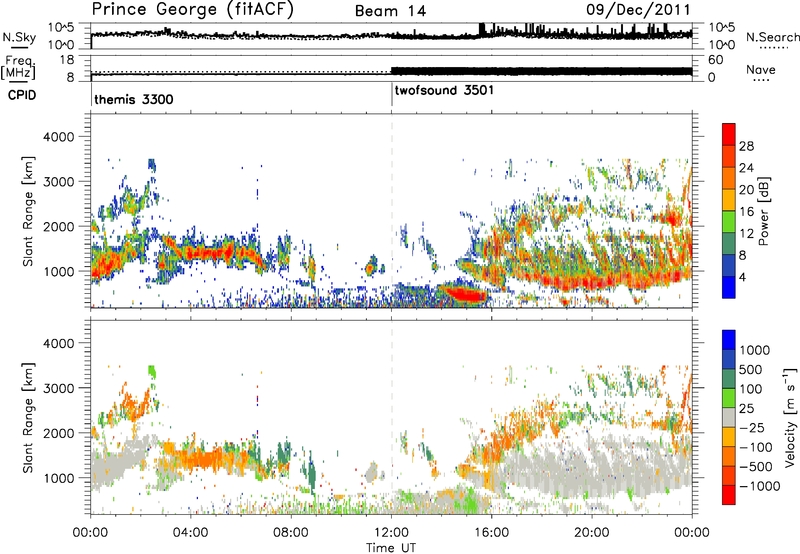Click the '20:00' time axis label
The height and width of the screenshot is (554, 800).
pyautogui.click(x=591, y=533)
